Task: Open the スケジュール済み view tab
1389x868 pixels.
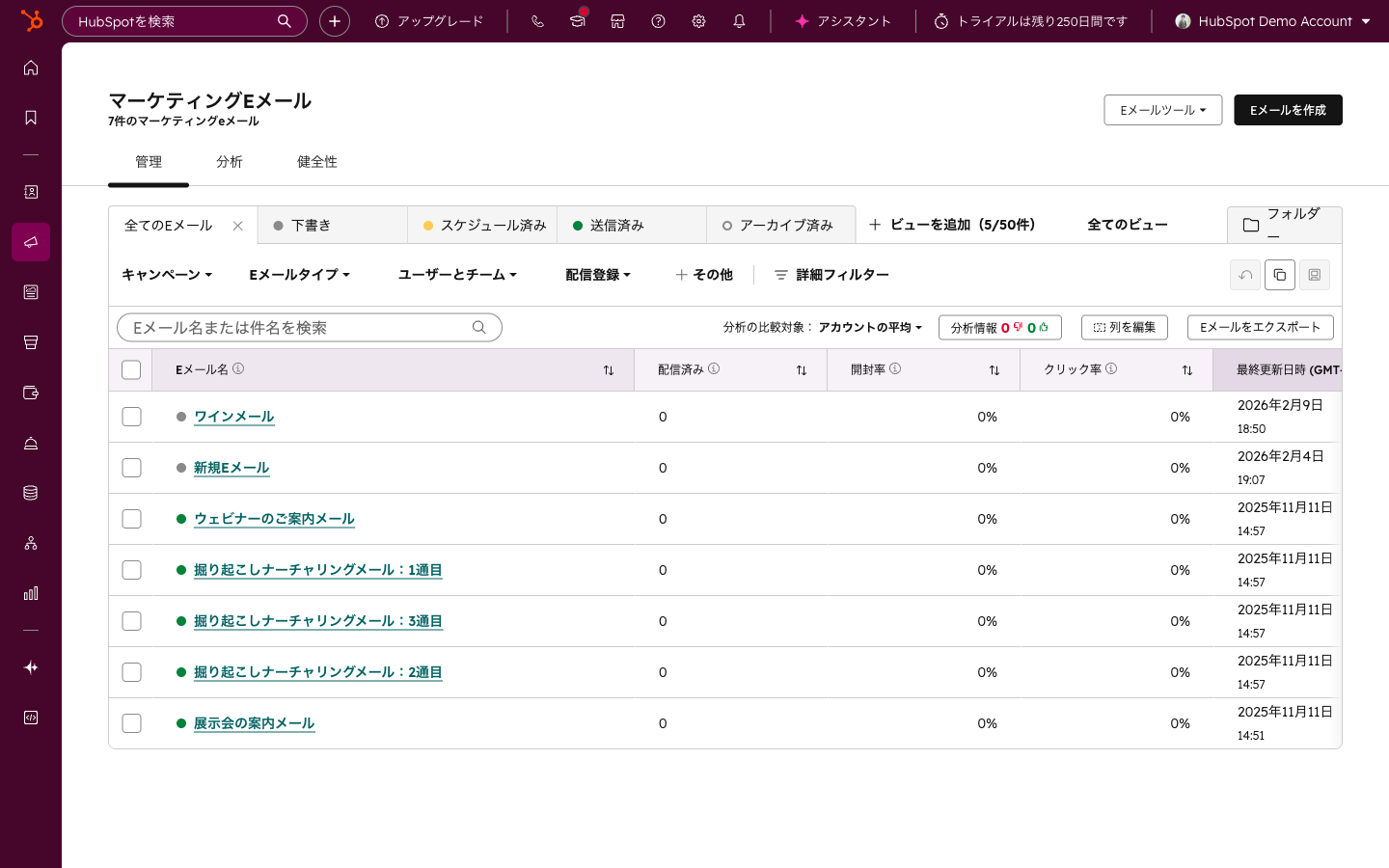Action: pyautogui.click(x=487, y=224)
